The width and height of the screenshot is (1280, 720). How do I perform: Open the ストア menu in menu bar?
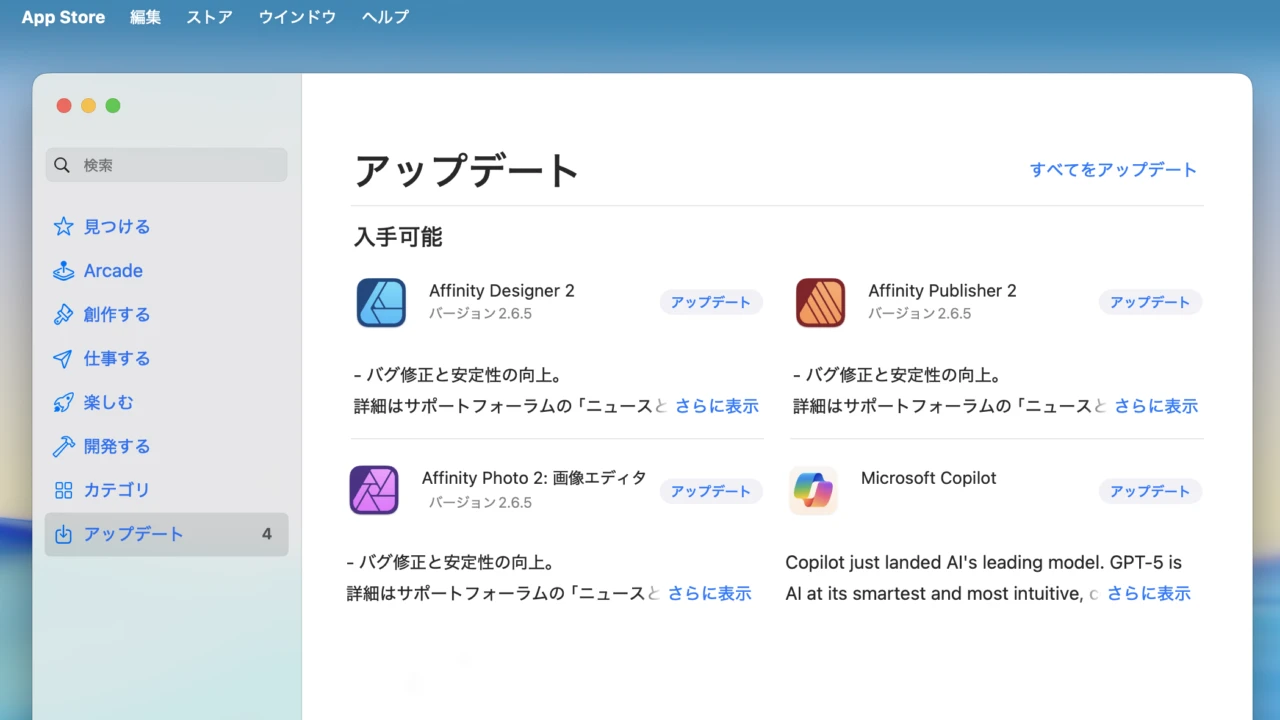[209, 17]
